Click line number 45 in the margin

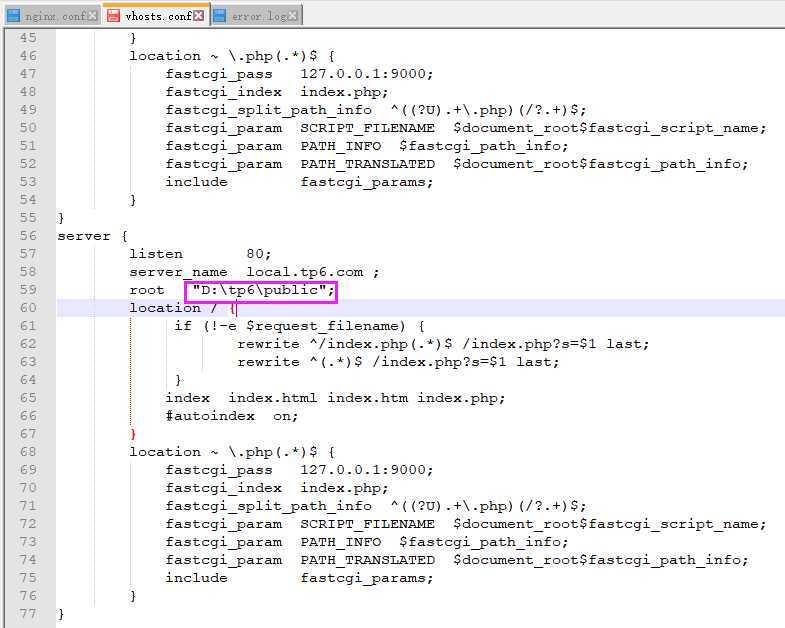(27, 38)
